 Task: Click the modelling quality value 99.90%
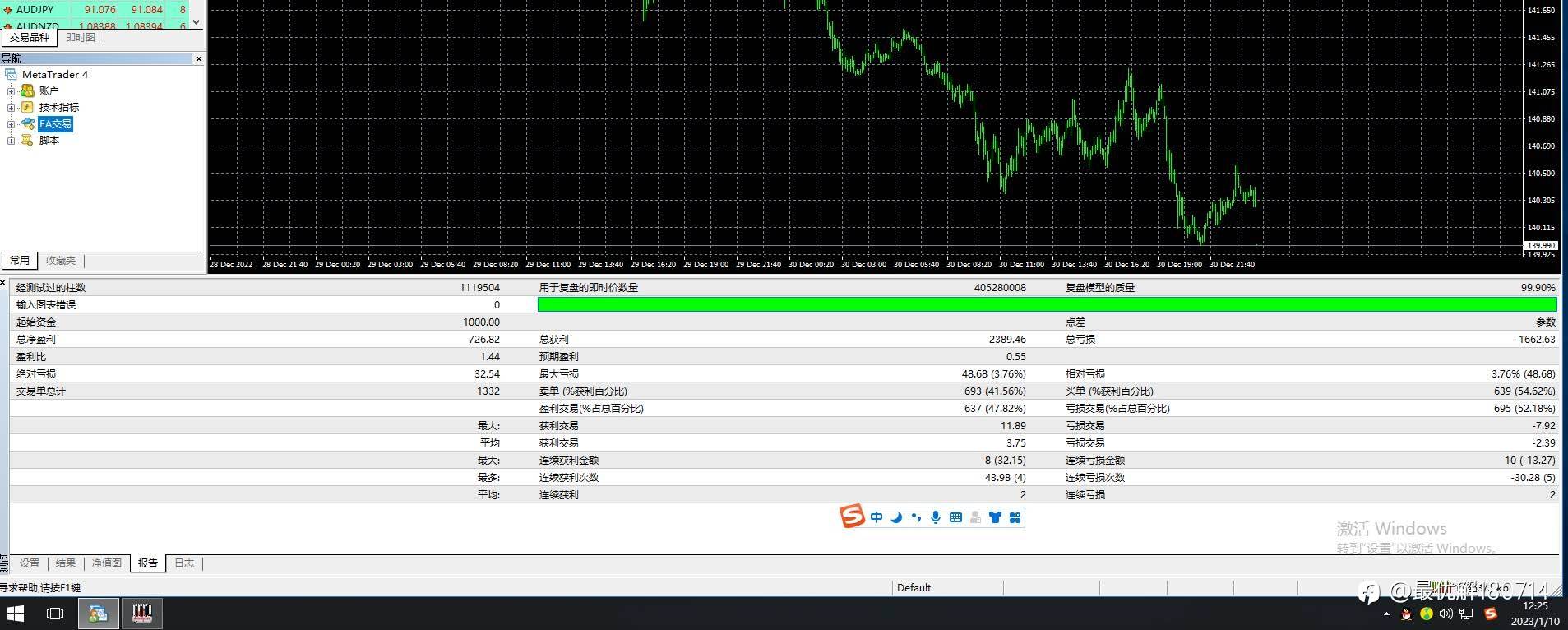[1538, 288]
